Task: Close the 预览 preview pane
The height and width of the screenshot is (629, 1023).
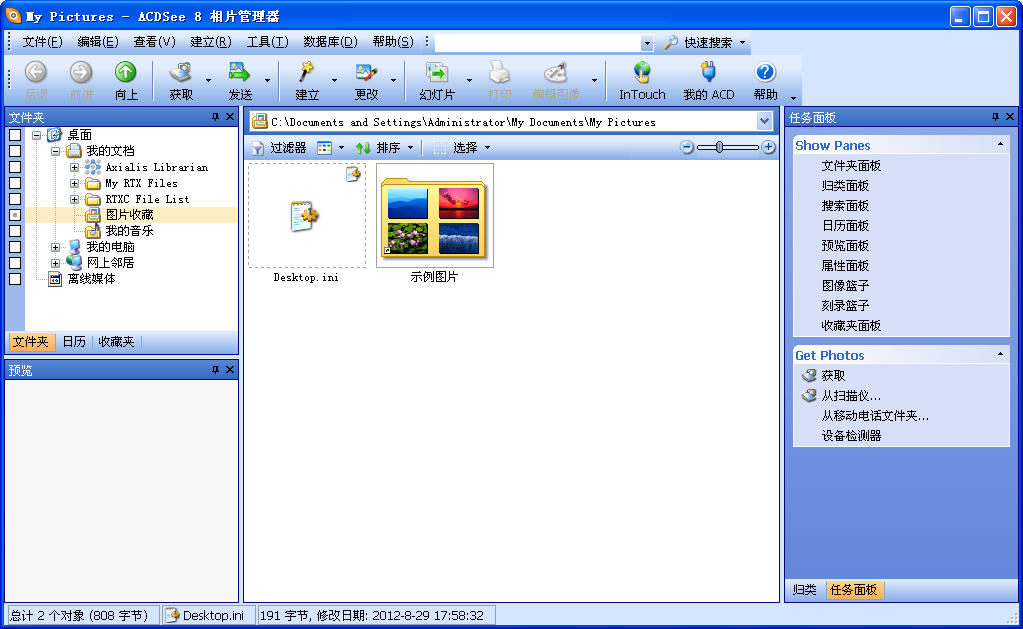Action: click(230, 369)
